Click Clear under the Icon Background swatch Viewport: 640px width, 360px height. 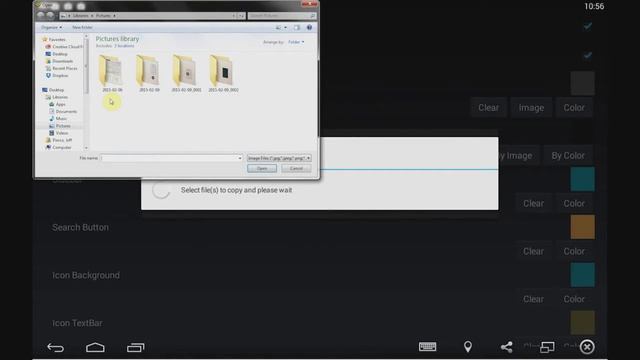[x=533, y=299]
